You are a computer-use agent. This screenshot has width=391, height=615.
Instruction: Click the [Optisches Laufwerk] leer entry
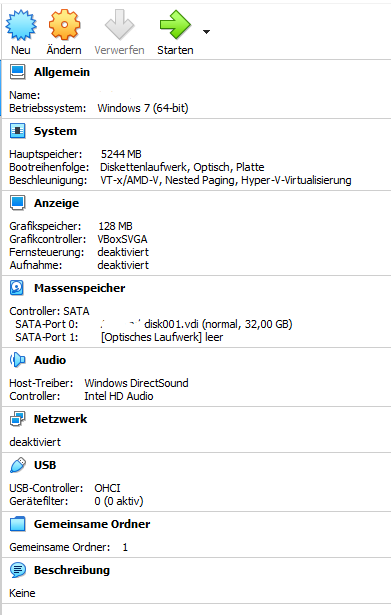(x=162, y=337)
